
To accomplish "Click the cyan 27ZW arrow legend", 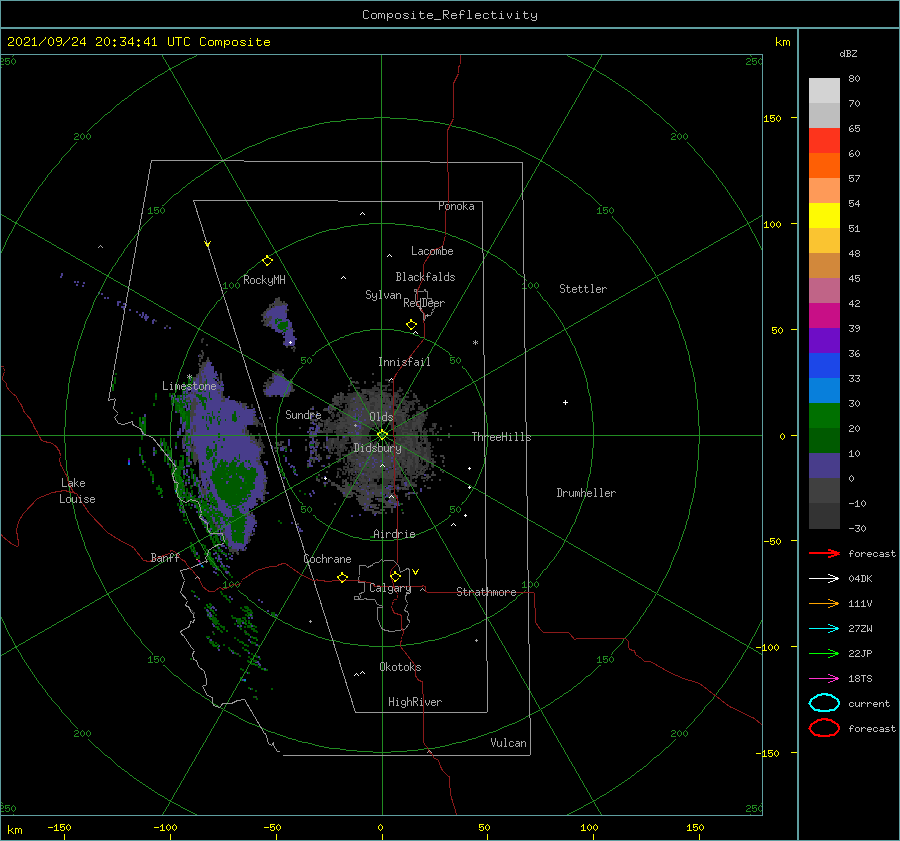I will pos(824,629).
